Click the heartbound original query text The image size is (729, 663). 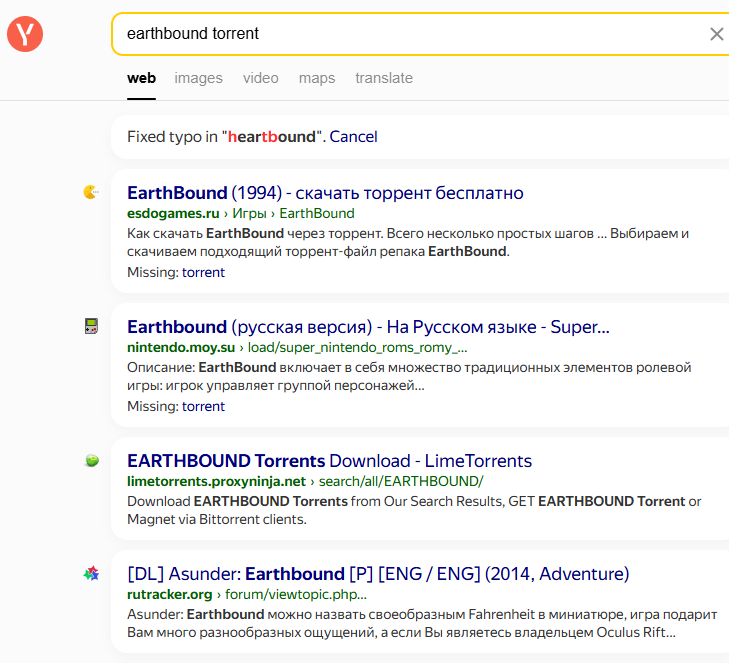272,137
